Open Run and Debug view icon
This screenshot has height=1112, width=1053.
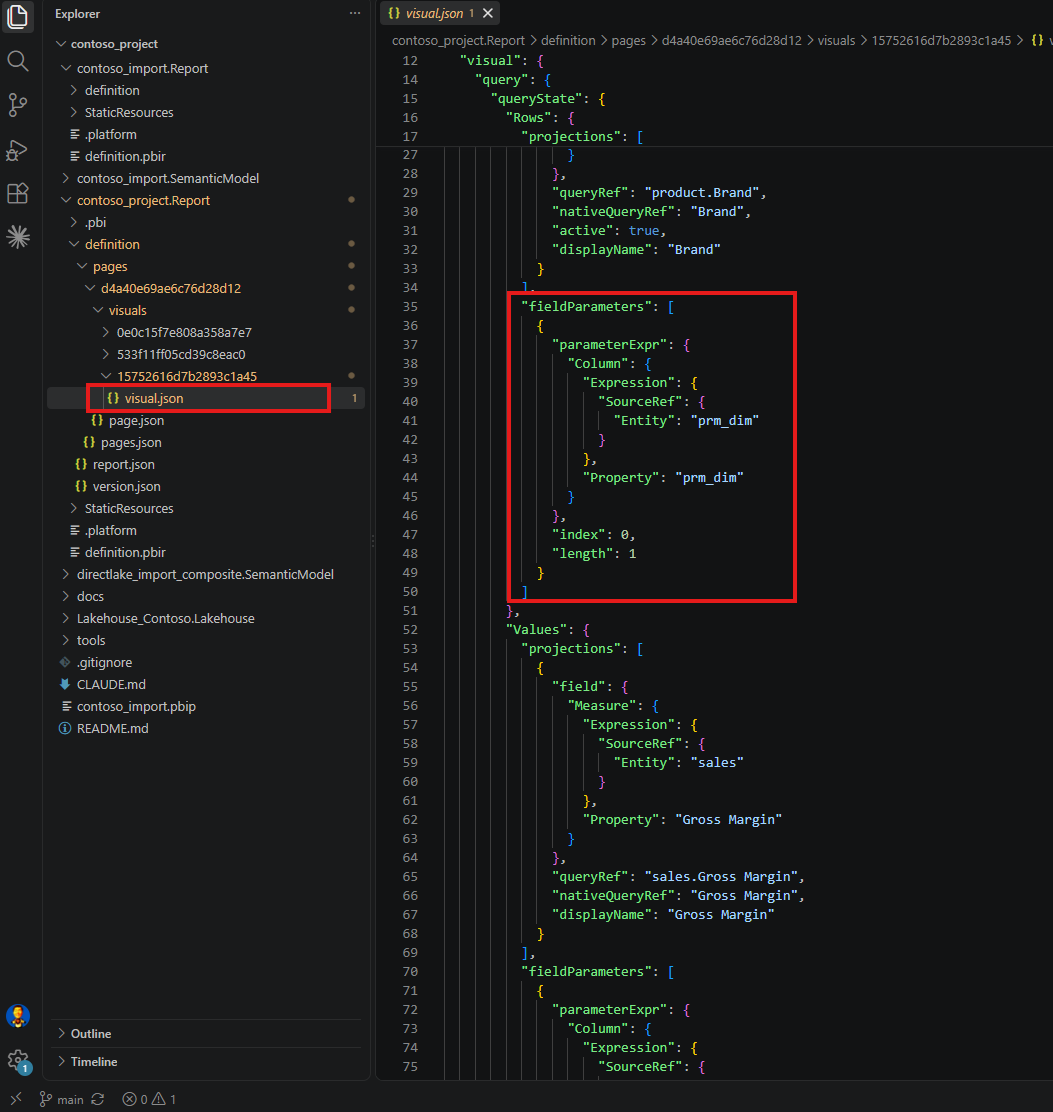[18, 150]
